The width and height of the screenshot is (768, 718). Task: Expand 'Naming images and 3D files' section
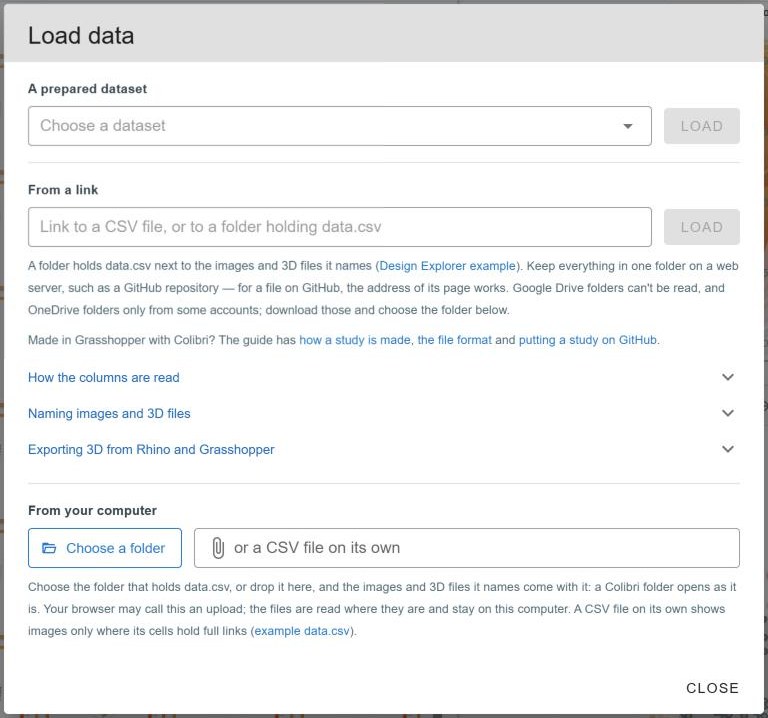pos(384,413)
